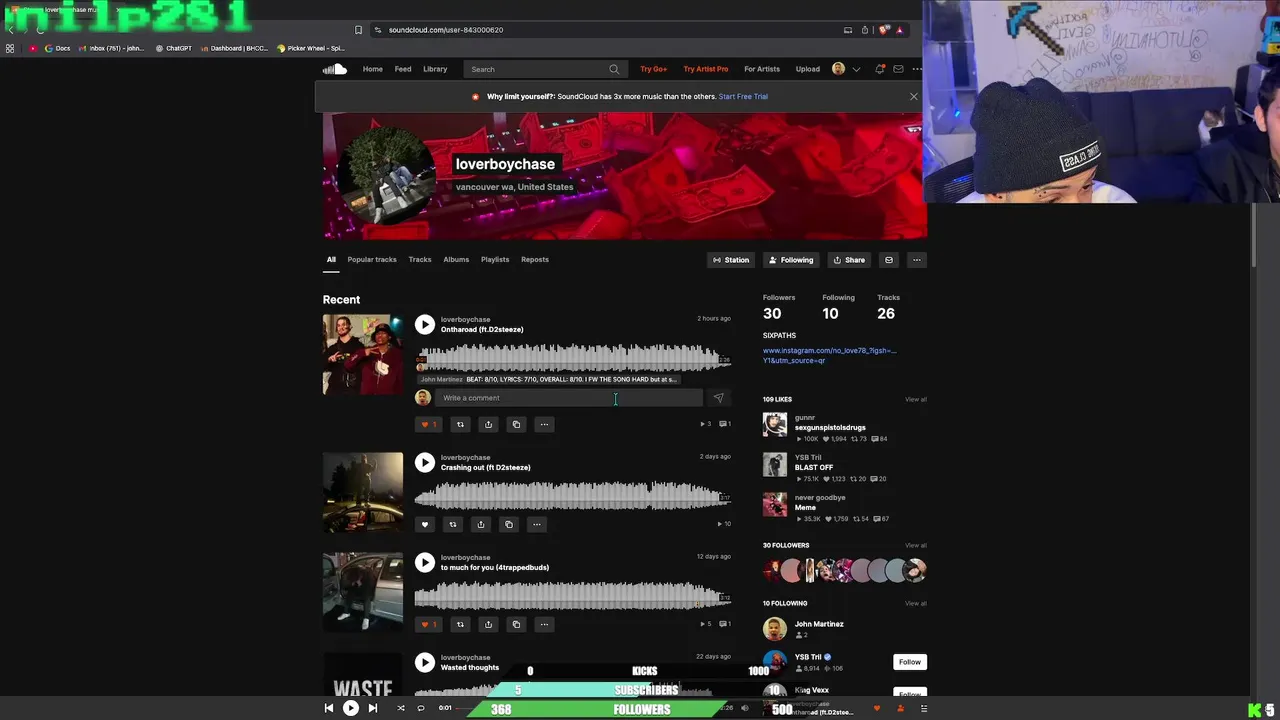Toggle repeat in the player bar

pyautogui.click(x=420, y=708)
